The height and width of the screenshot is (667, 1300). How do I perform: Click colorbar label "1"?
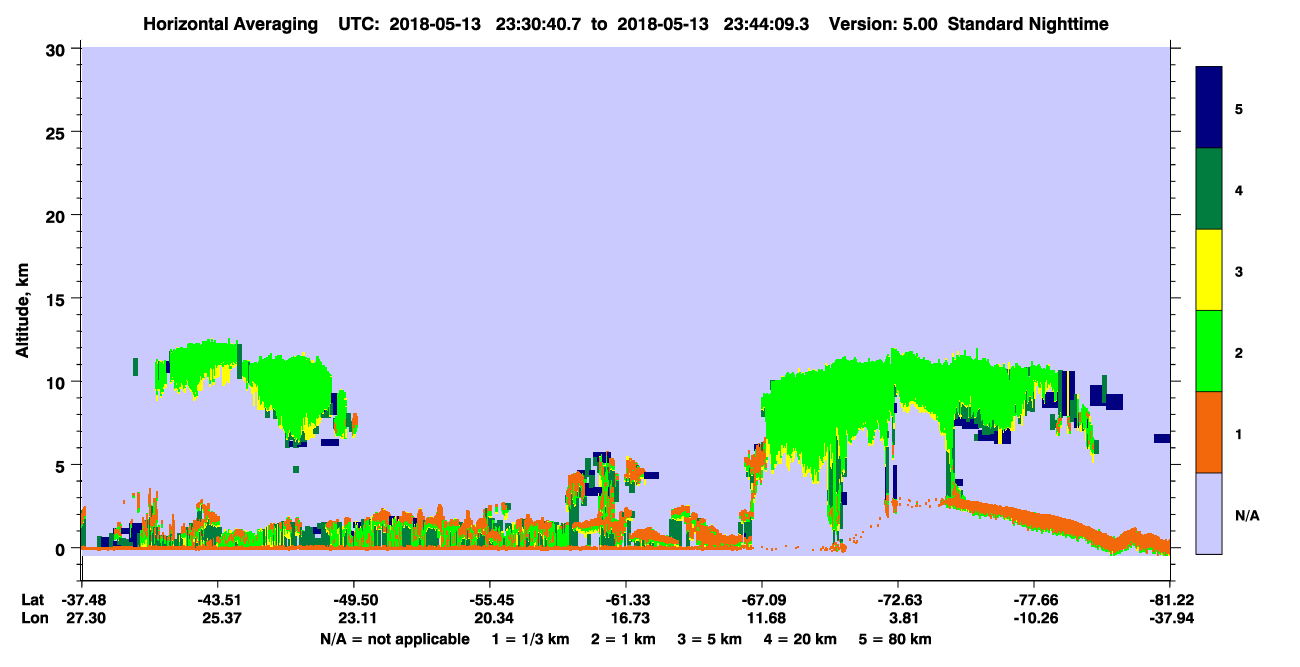click(1239, 432)
